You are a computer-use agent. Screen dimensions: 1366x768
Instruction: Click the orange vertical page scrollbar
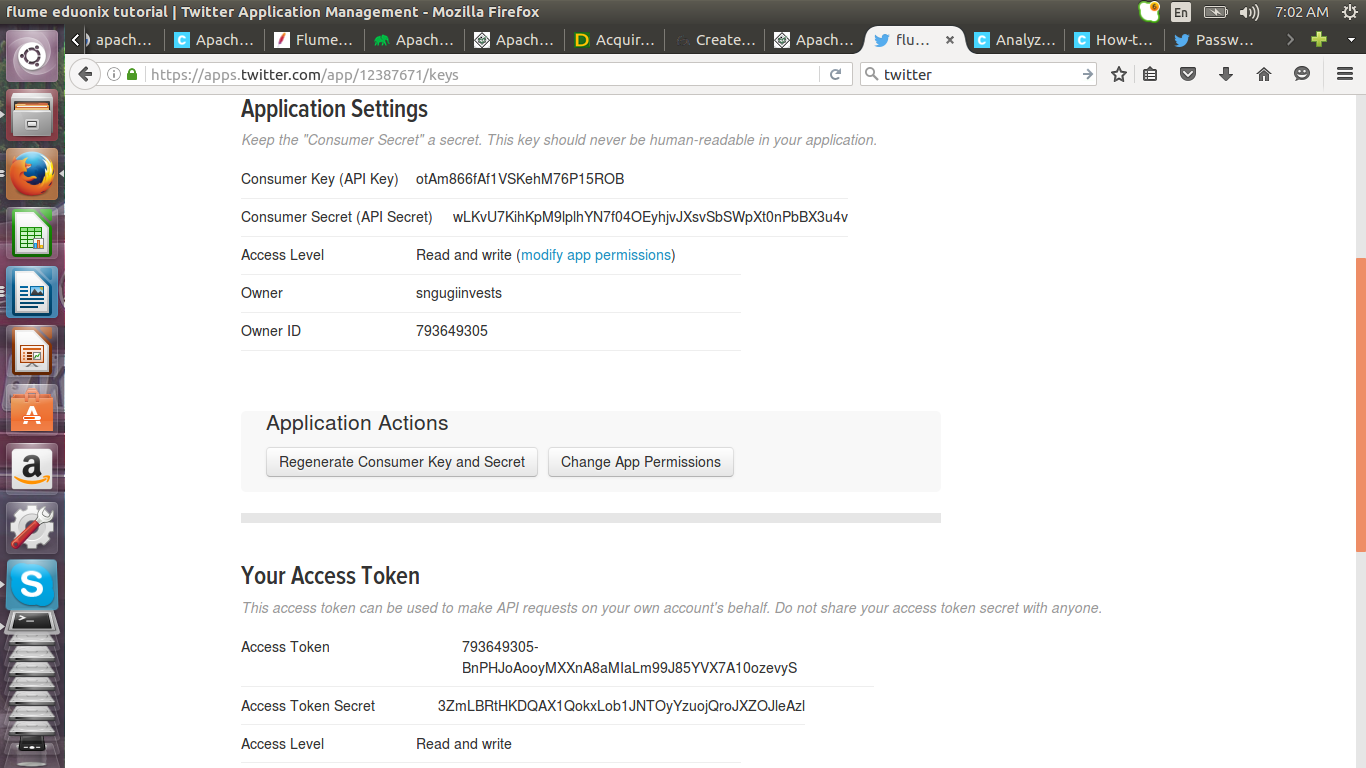coord(1361,404)
